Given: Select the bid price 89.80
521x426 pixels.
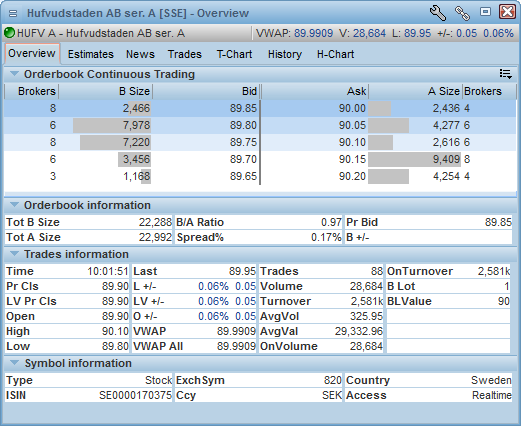Looking at the screenshot, I should point(243,125).
